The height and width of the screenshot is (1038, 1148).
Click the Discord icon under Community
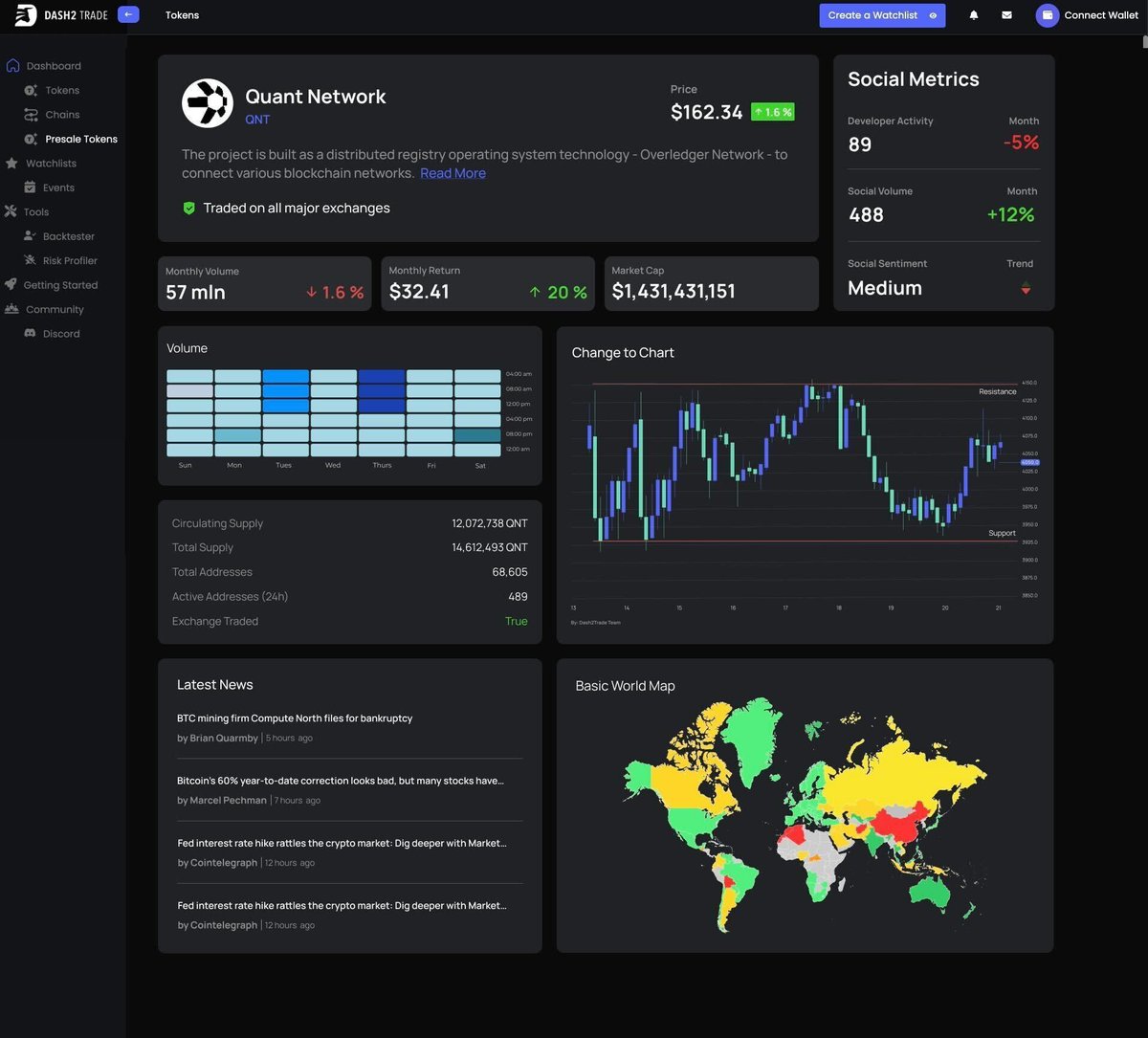tap(31, 333)
